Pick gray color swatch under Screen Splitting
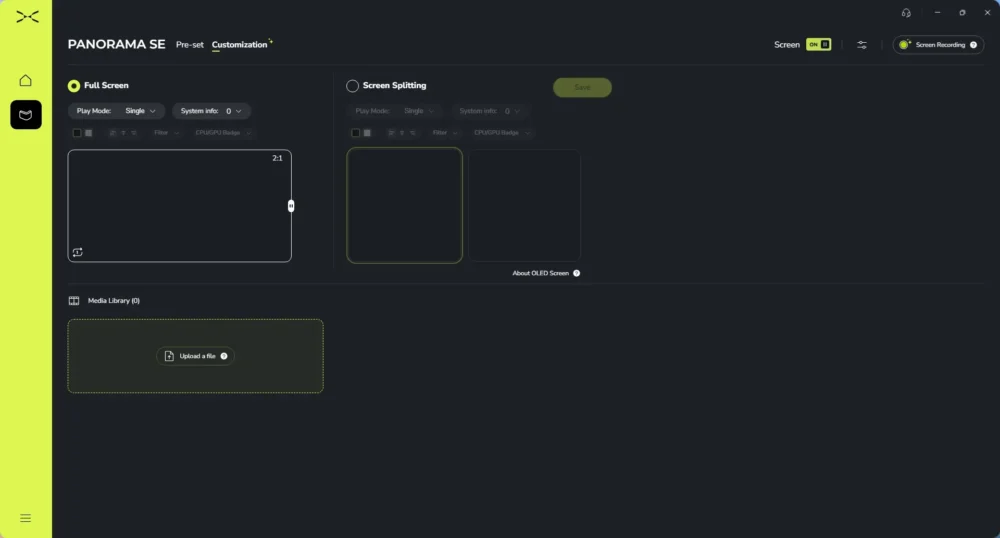The width and height of the screenshot is (1000, 538). 367,133
